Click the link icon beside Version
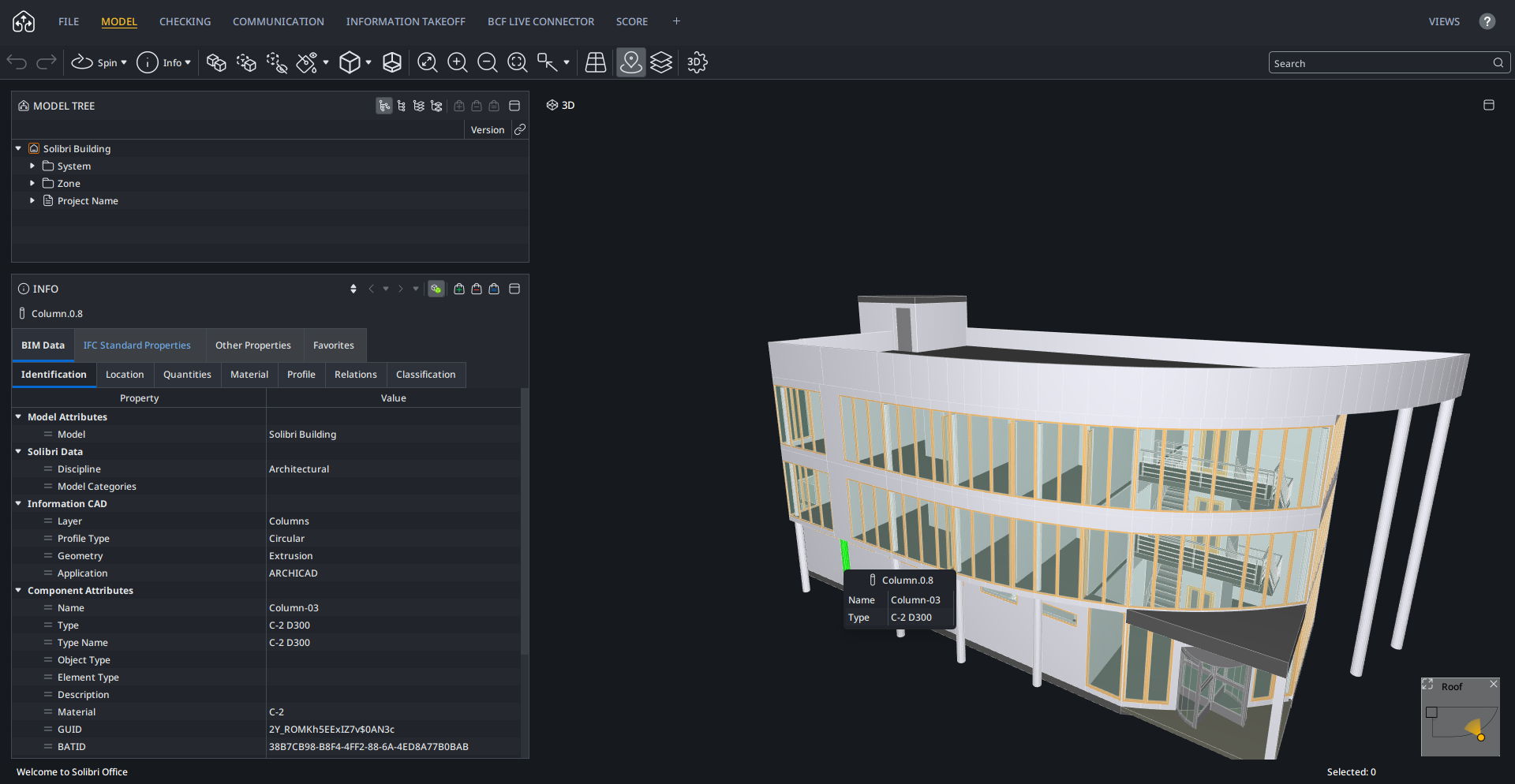Image resolution: width=1515 pixels, height=784 pixels. tap(520, 129)
